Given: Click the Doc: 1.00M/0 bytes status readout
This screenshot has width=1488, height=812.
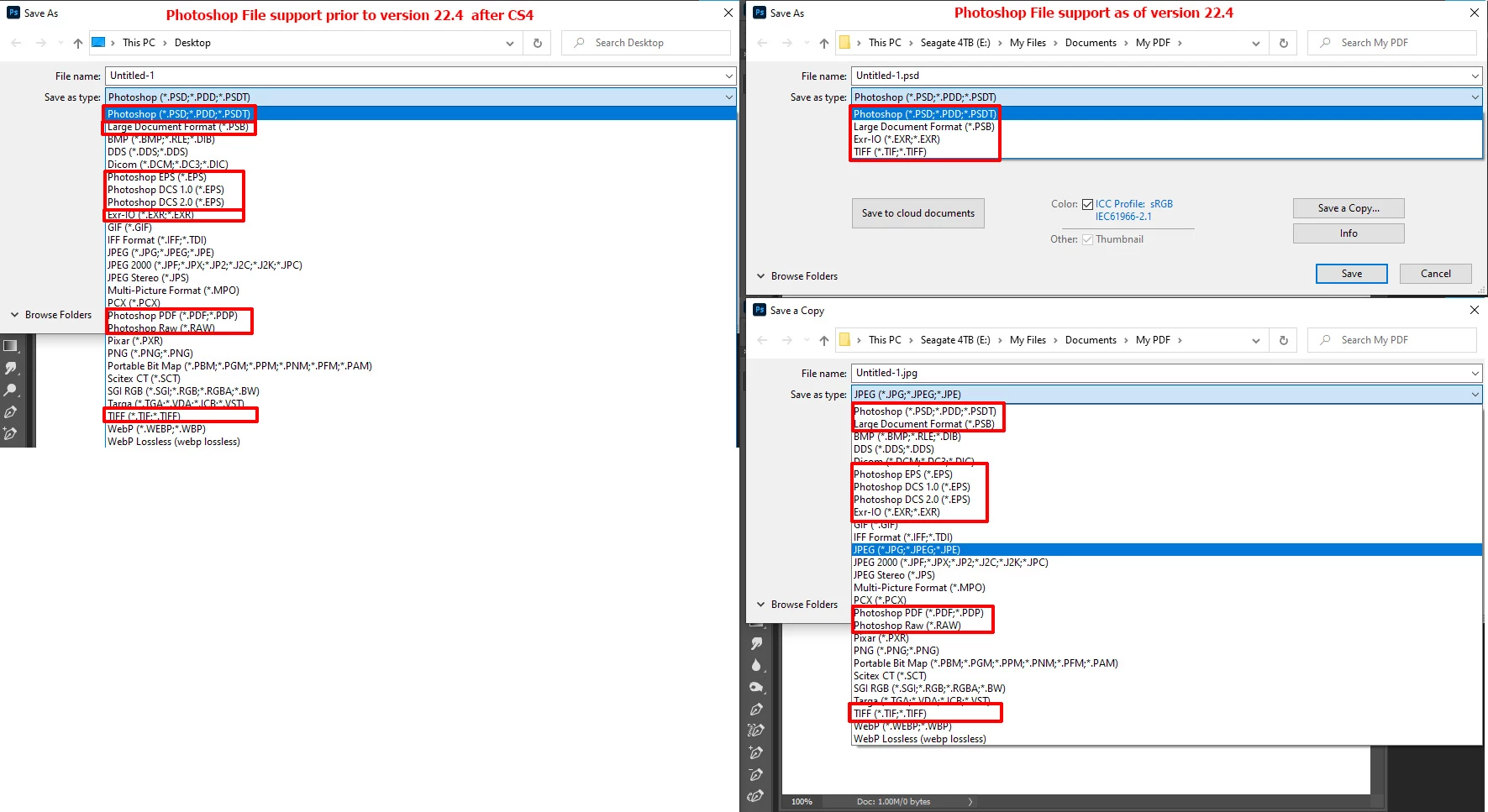Looking at the screenshot, I should 893,802.
